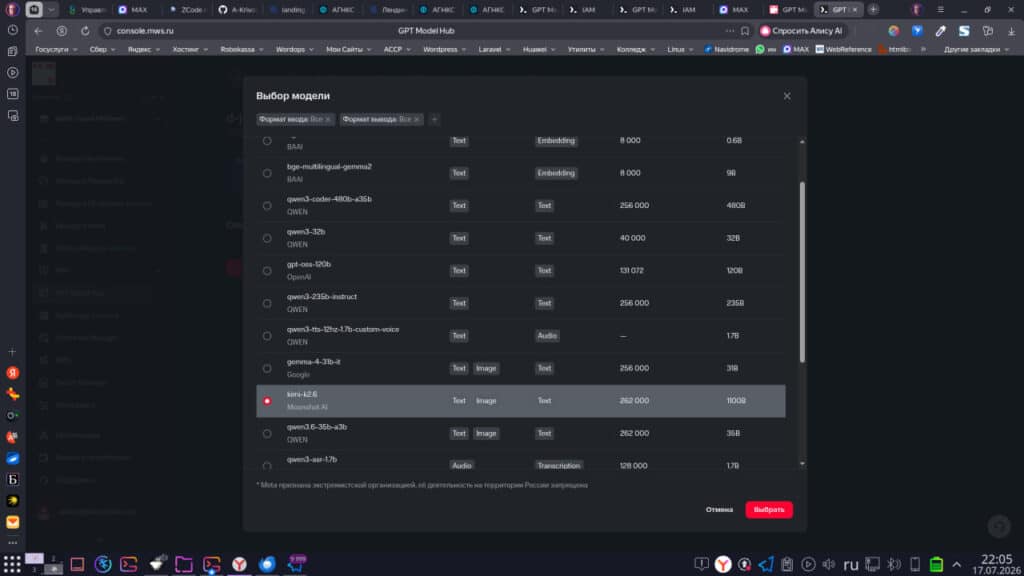This screenshot has height=576, width=1024.
Task: Go back in browser
Action: coord(39,31)
